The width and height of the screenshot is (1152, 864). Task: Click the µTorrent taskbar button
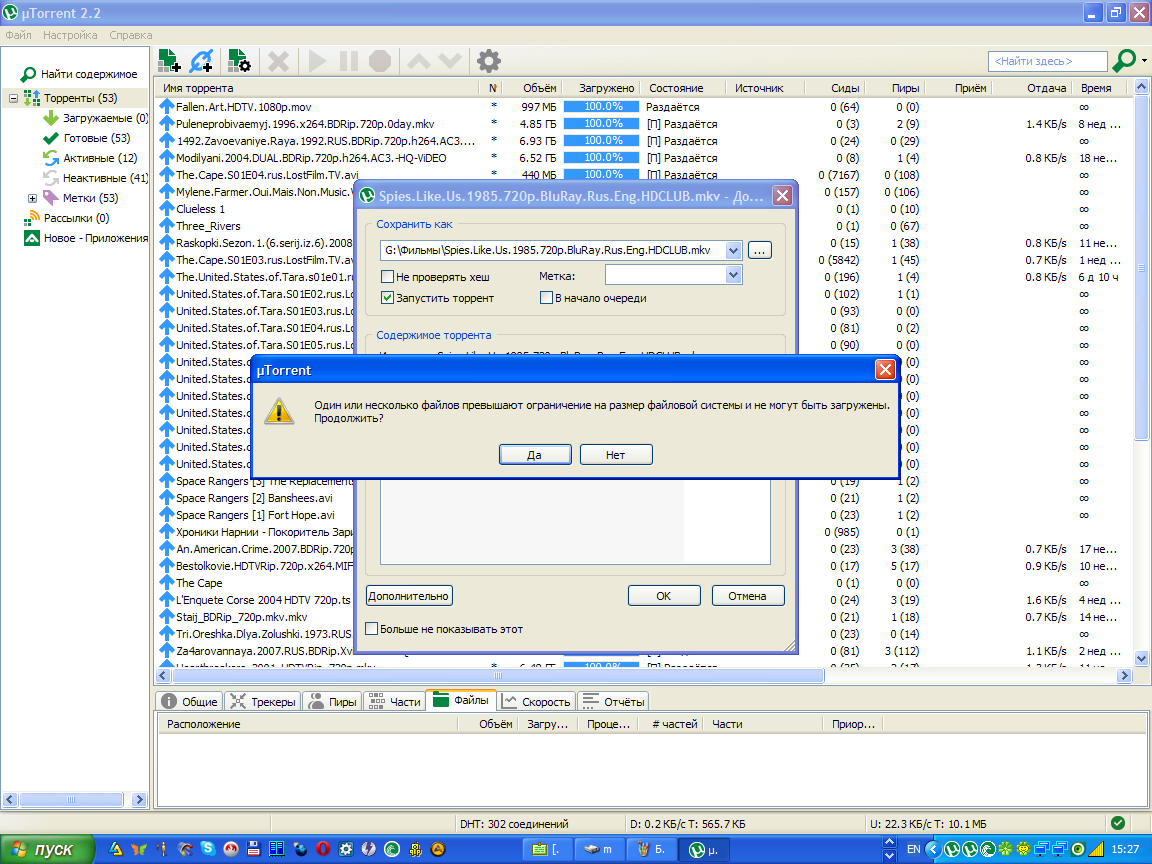coord(703,849)
